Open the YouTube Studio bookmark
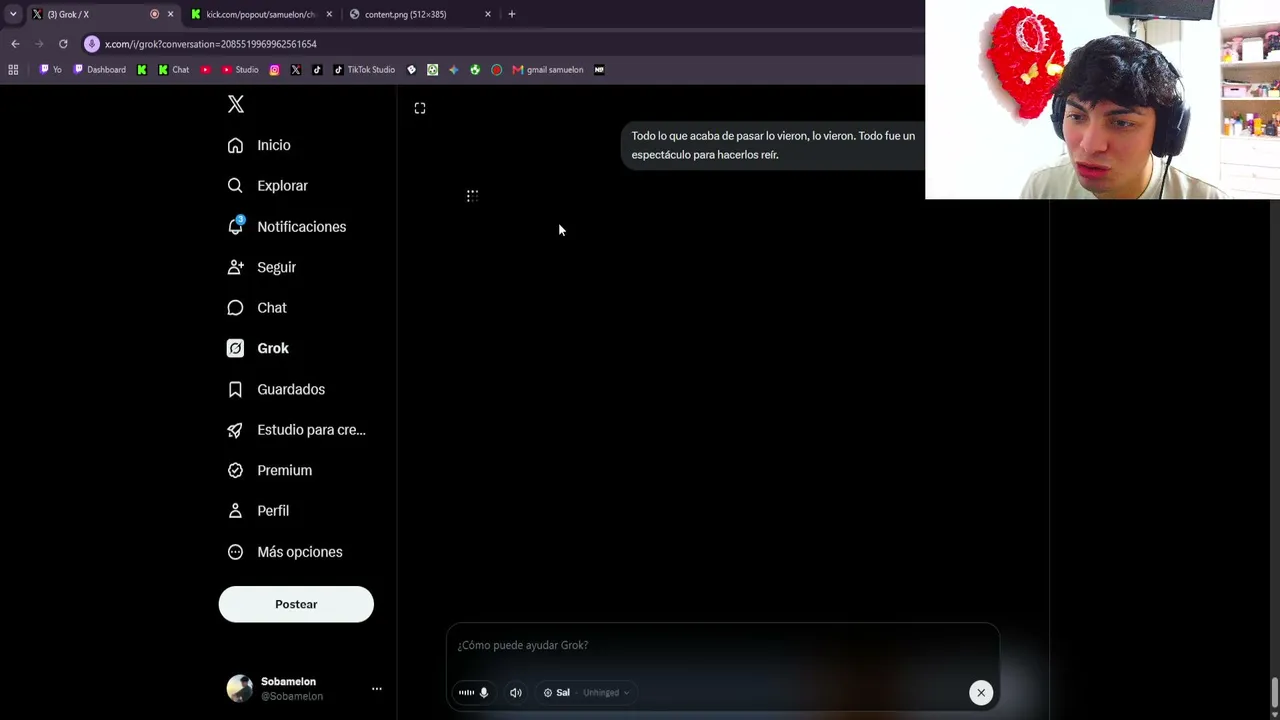The height and width of the screenshot is (720, 1280). (240, 70)
